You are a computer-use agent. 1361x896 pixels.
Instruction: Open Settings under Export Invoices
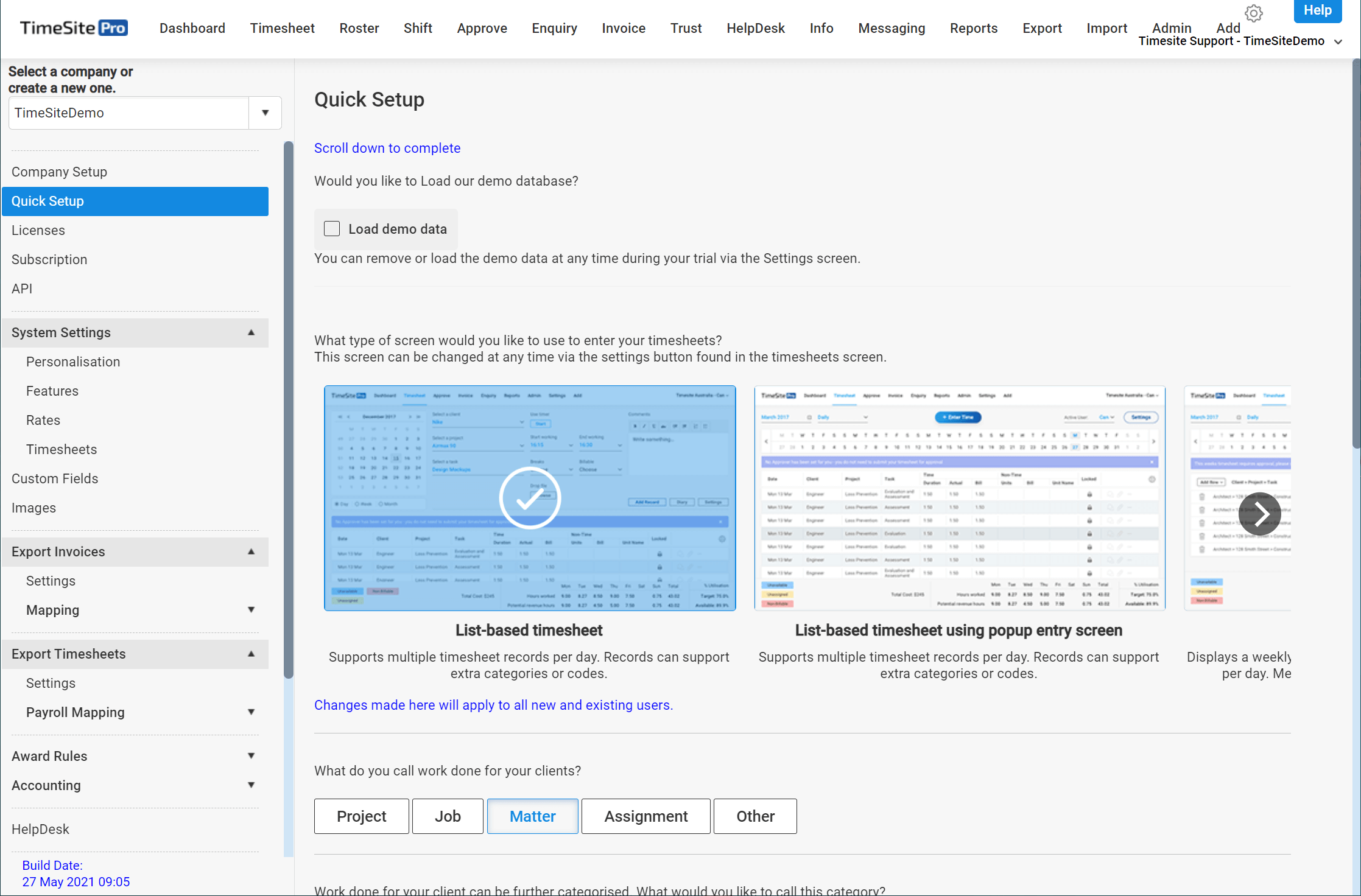(51, 581)
